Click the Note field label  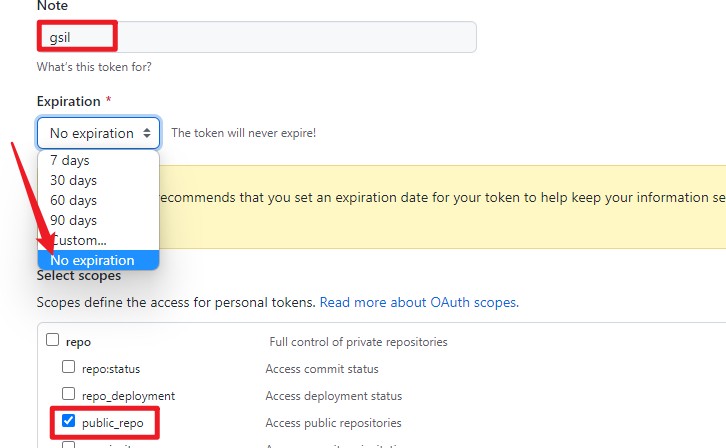[52, 6]
